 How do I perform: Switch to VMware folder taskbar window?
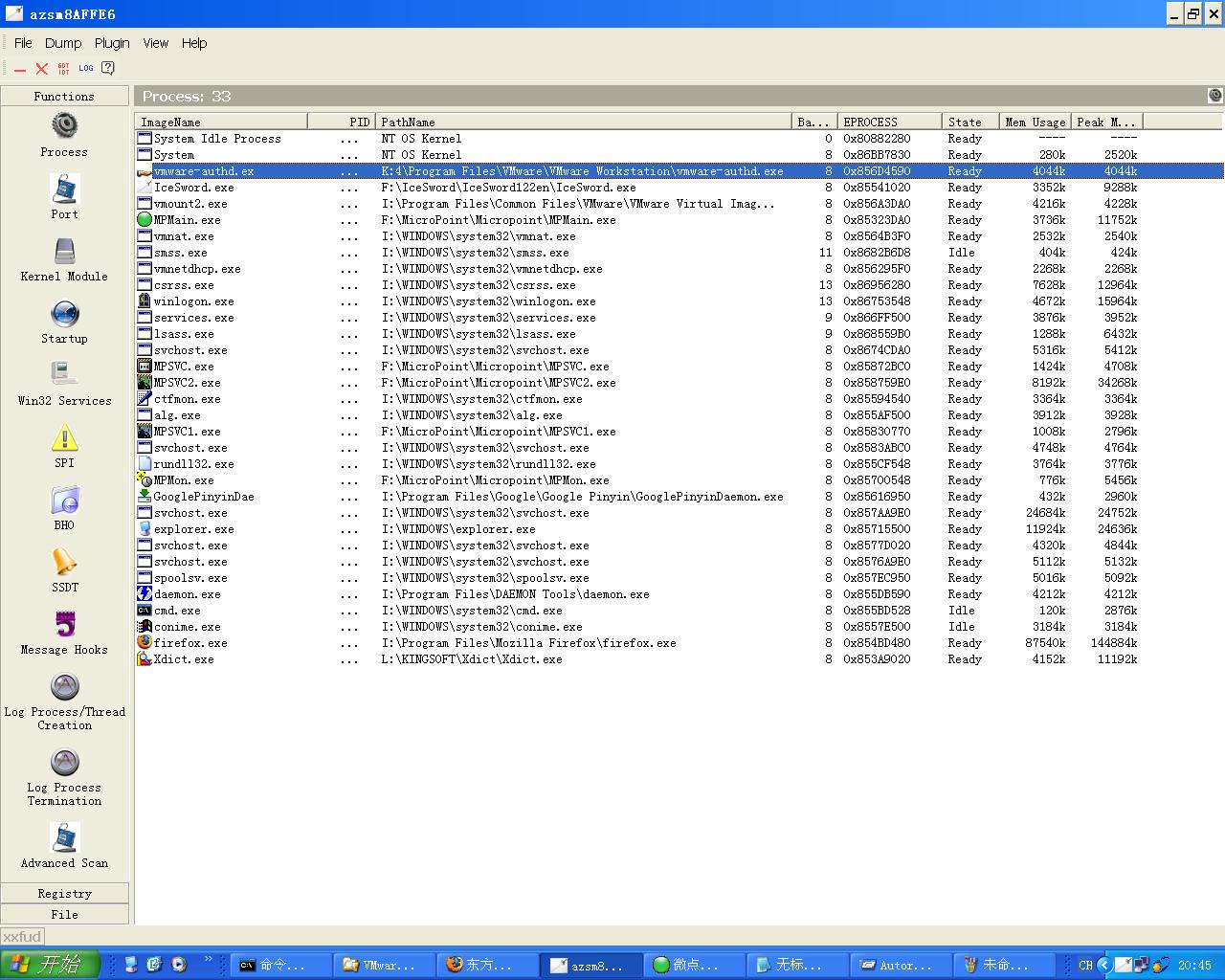coord(384,965)
